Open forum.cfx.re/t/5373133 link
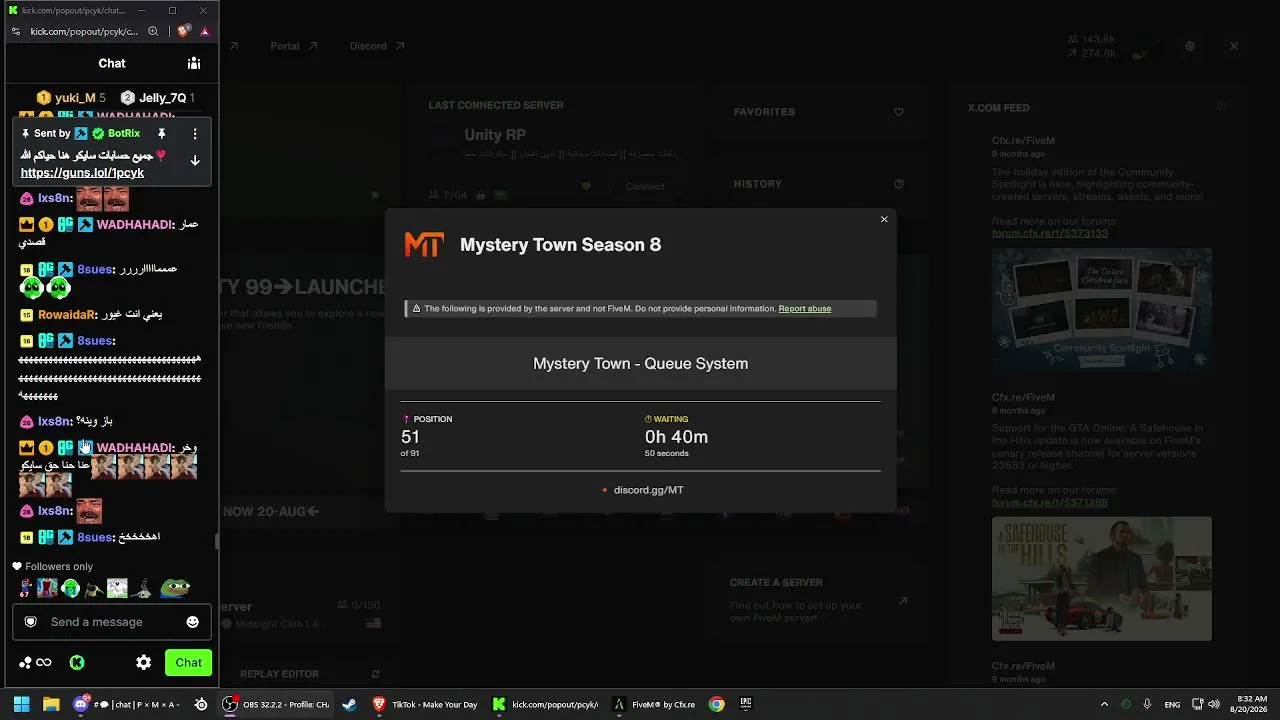The image size is (1280, 720). click(x=1050, y=233)
